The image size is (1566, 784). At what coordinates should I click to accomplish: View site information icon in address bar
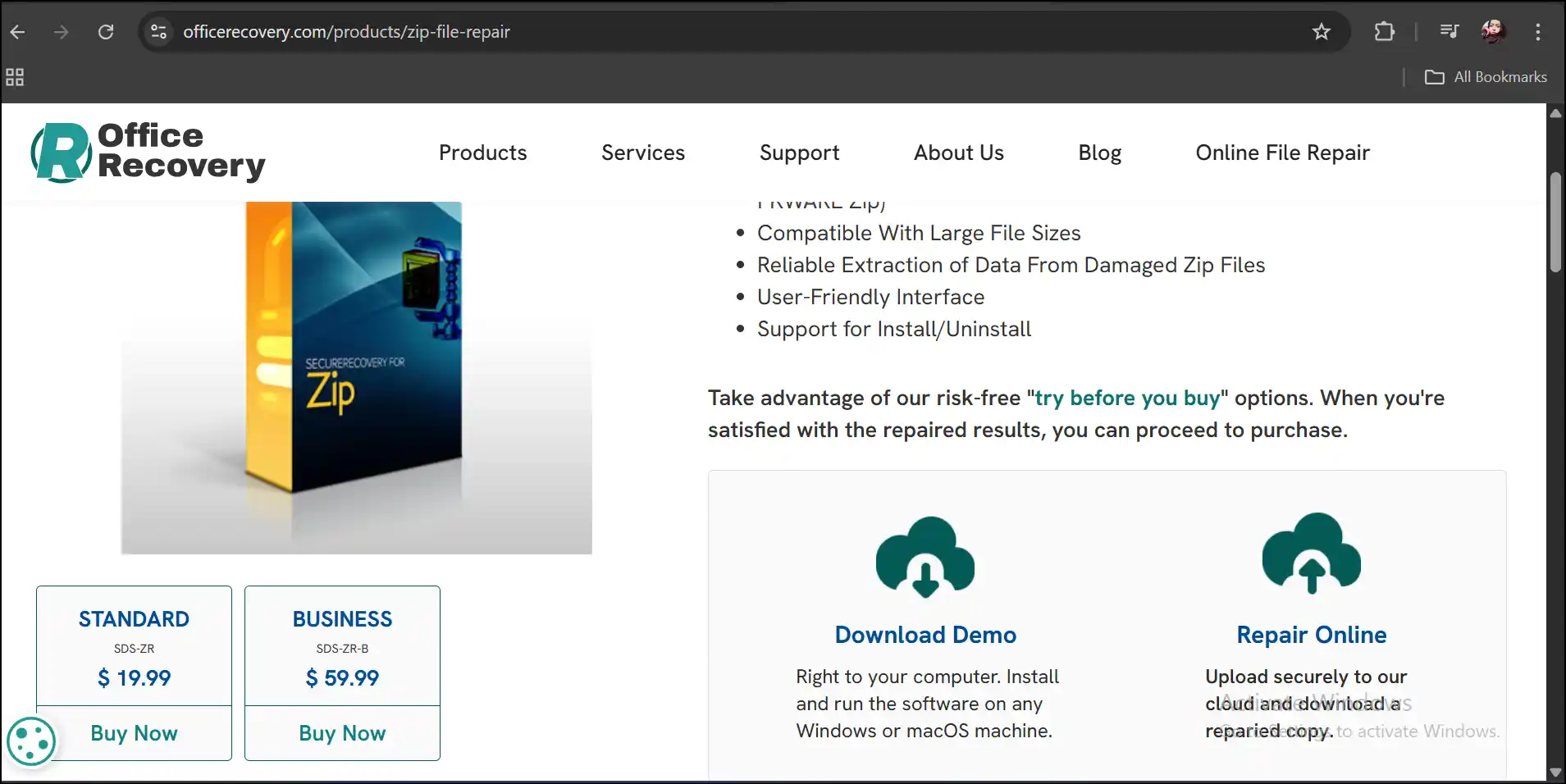(159, 32)
